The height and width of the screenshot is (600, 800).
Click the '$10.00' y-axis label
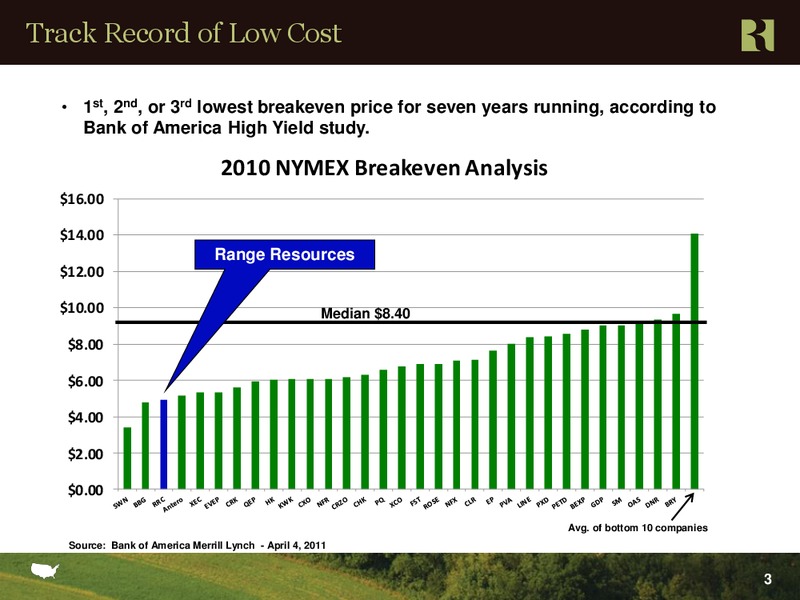82,308
